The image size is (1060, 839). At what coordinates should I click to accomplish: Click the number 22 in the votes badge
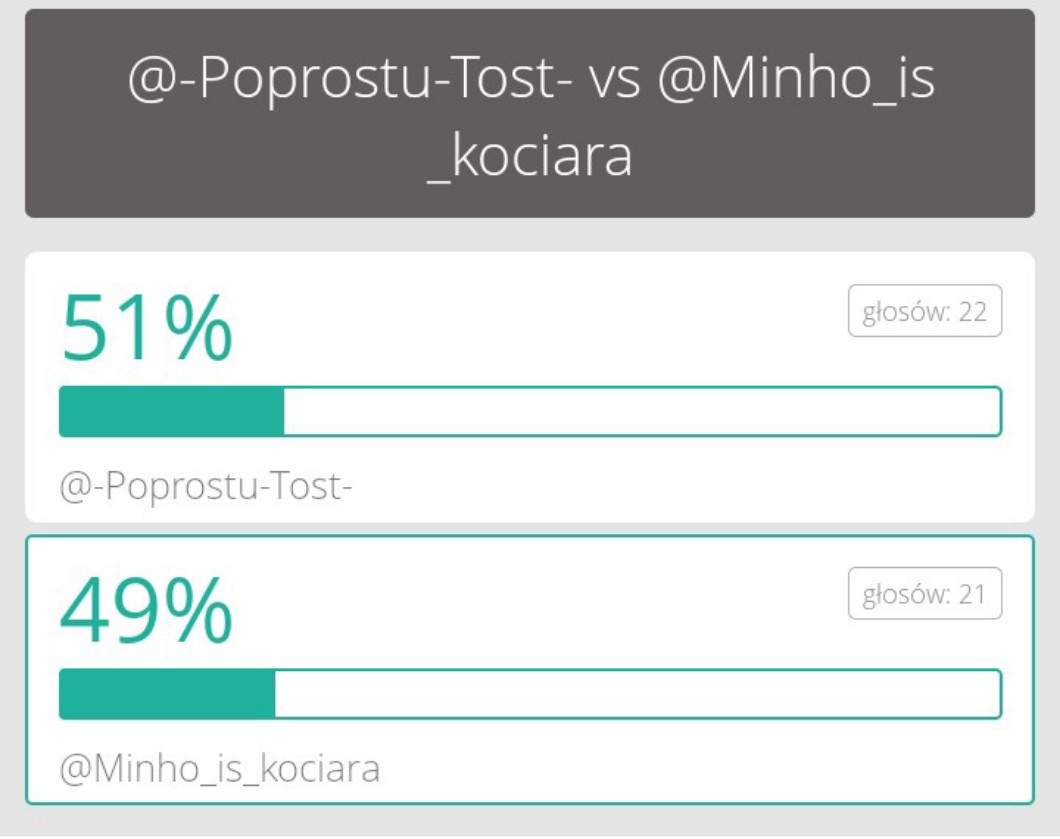[x=973, y=312]
